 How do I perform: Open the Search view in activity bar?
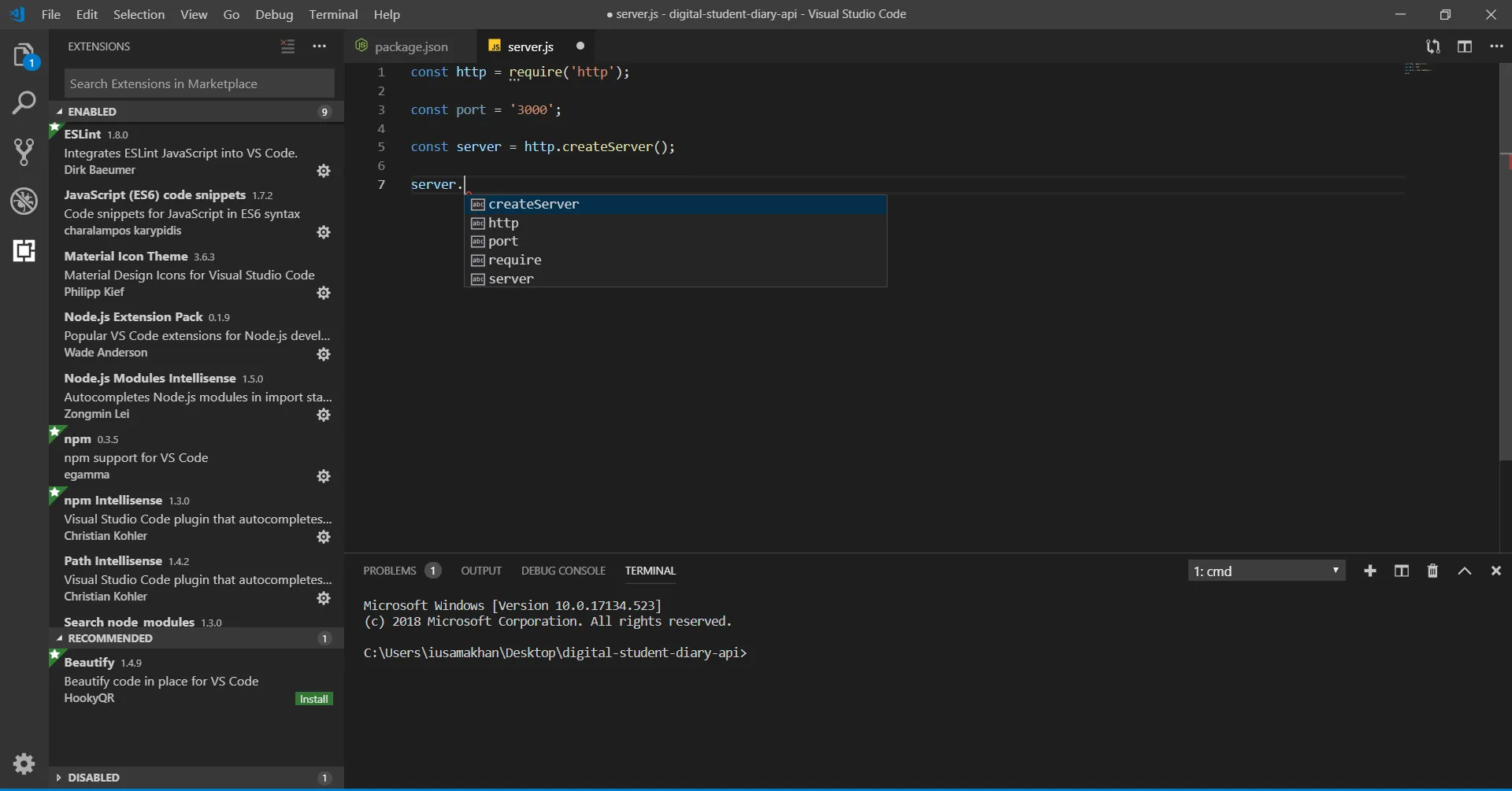24,103
